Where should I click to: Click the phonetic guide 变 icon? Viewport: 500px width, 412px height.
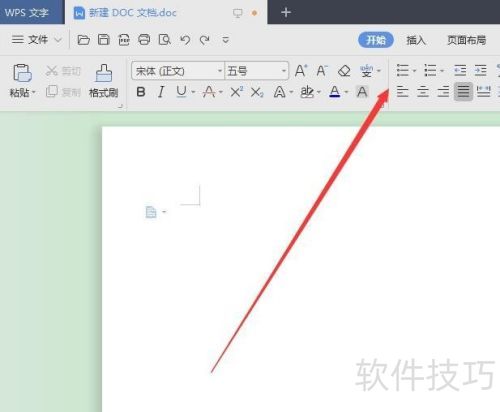coord(366,71)
